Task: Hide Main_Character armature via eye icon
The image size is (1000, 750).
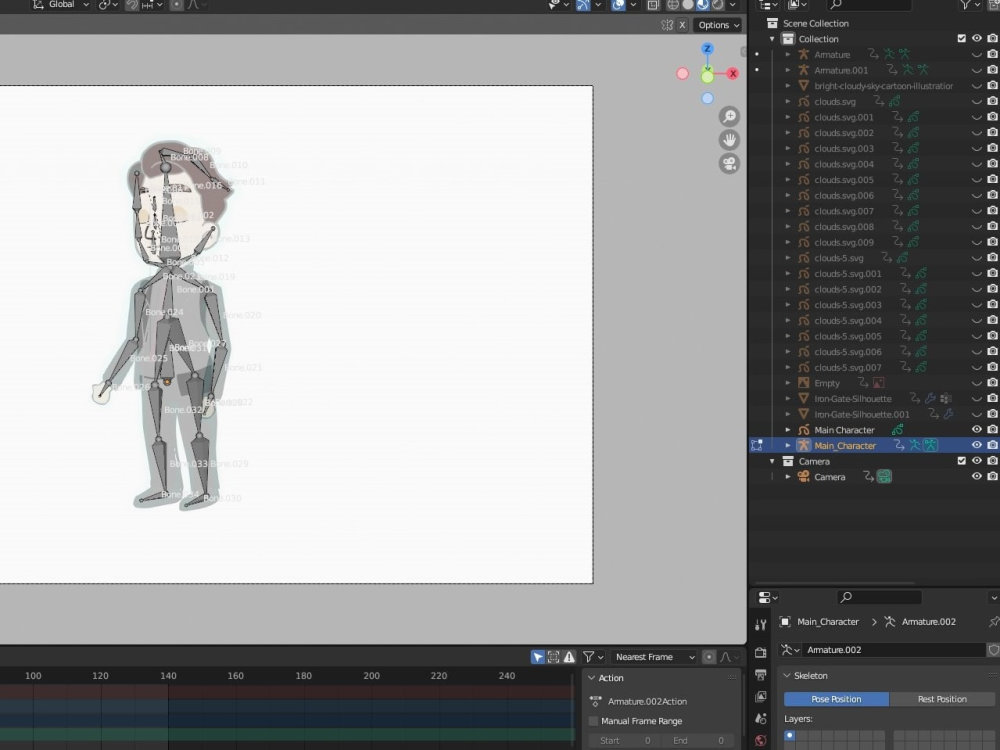Action: pyautogui.click(x=976, y=445)
